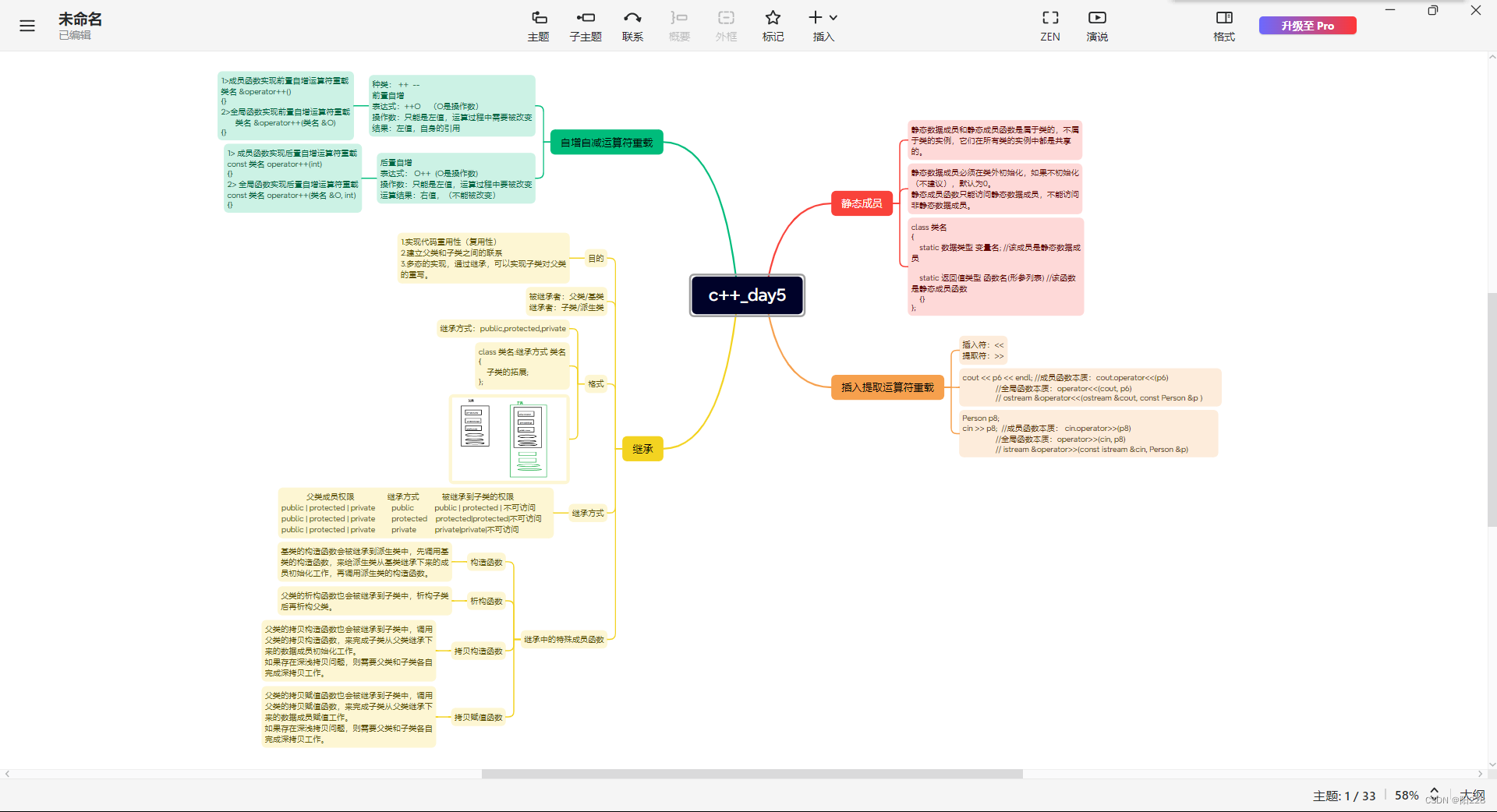The image size is (1497, 812).
Task: Click the scroll up arrow
Action: click(x=1492, y=57)
